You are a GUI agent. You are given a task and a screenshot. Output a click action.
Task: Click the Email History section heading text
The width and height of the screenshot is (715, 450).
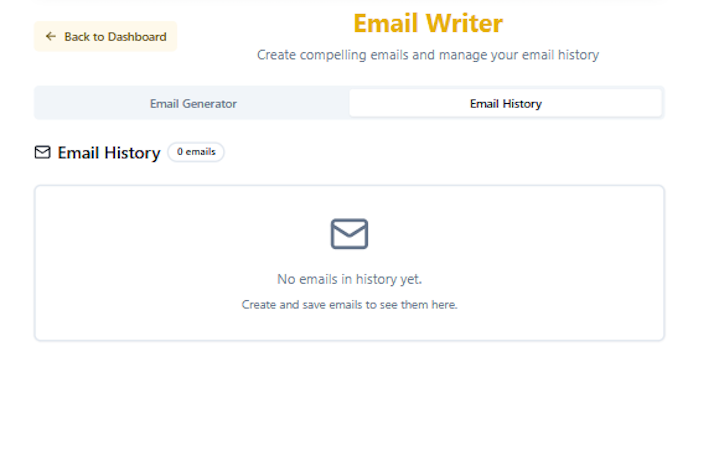click(109, 153)
